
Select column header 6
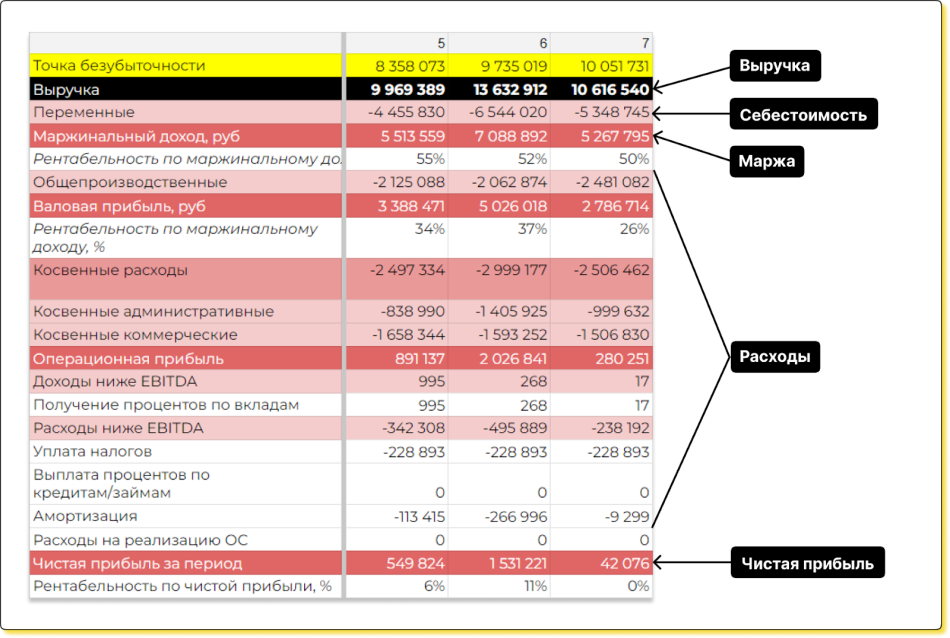(x=543, y=43)
